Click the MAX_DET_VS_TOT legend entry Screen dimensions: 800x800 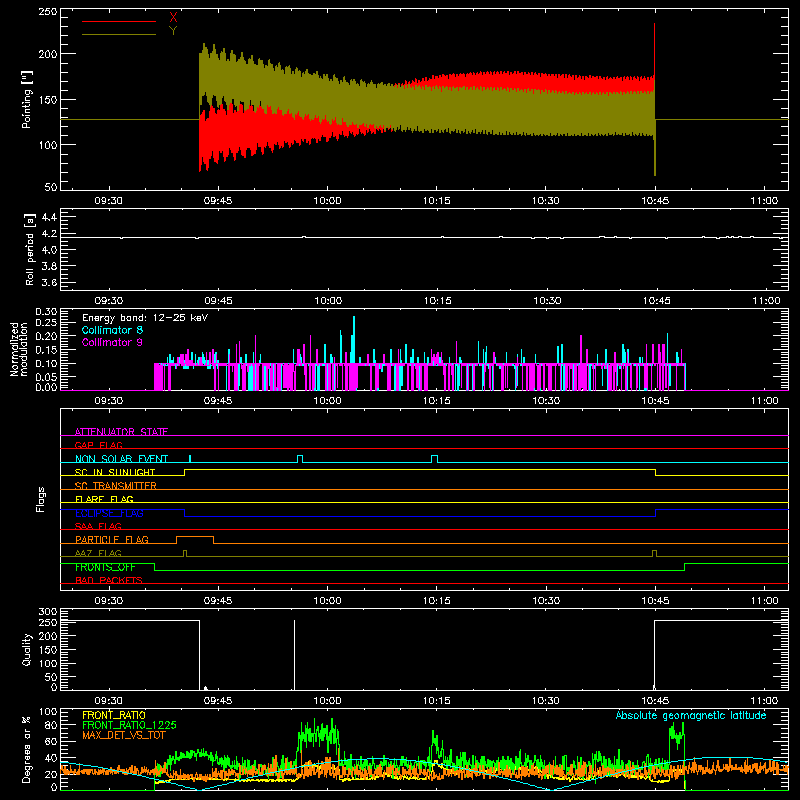[123, 735]
